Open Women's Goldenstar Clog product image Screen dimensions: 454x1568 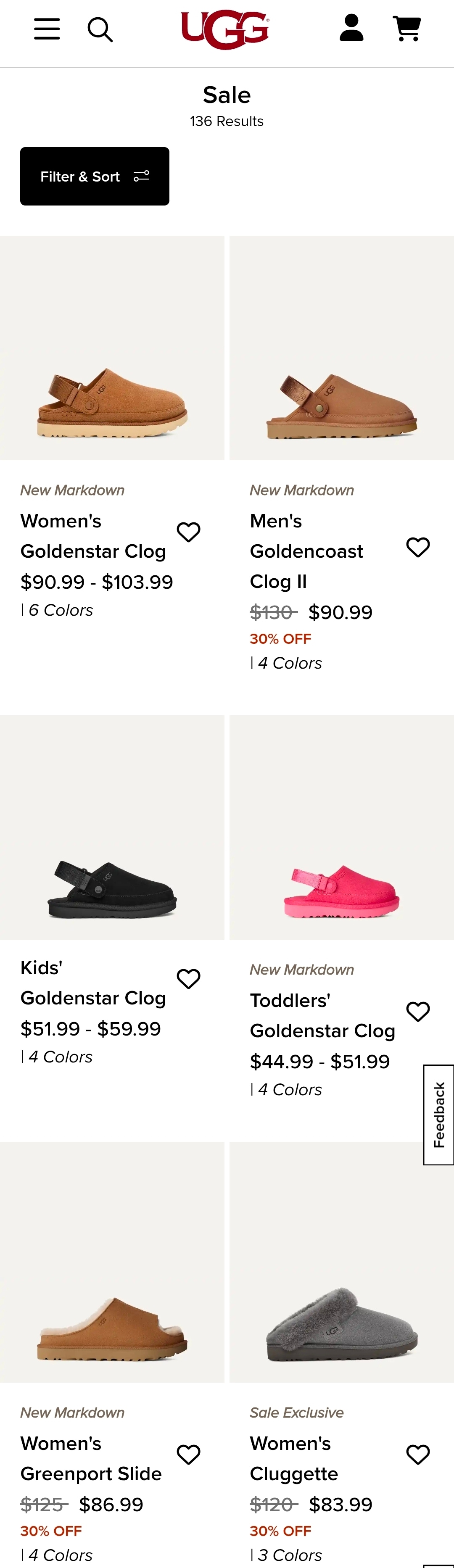(x=112, y=348)
